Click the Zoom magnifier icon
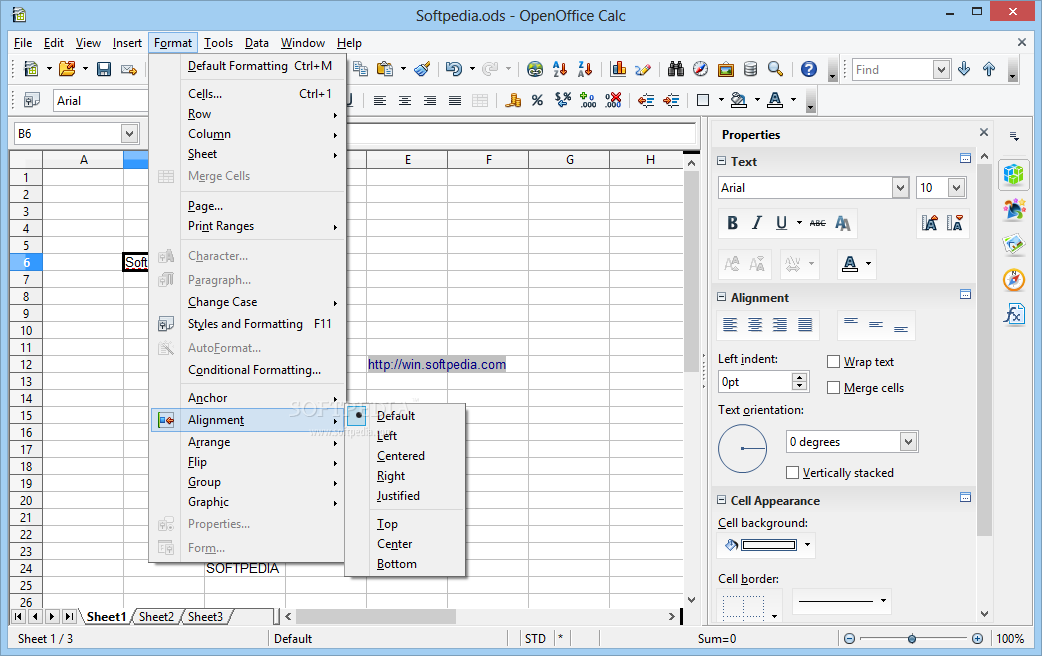The width and height of the screenshot is (1042, 656). 775,69
